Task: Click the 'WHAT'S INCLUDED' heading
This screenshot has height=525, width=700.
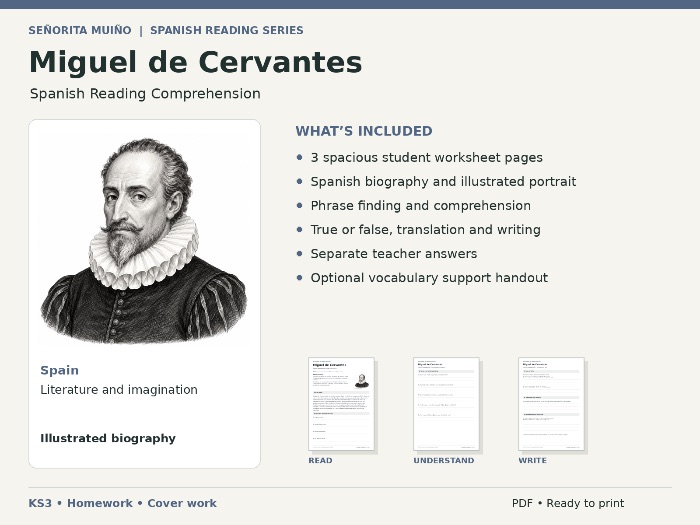Action: pyautogui.click(x=364, y=131)
